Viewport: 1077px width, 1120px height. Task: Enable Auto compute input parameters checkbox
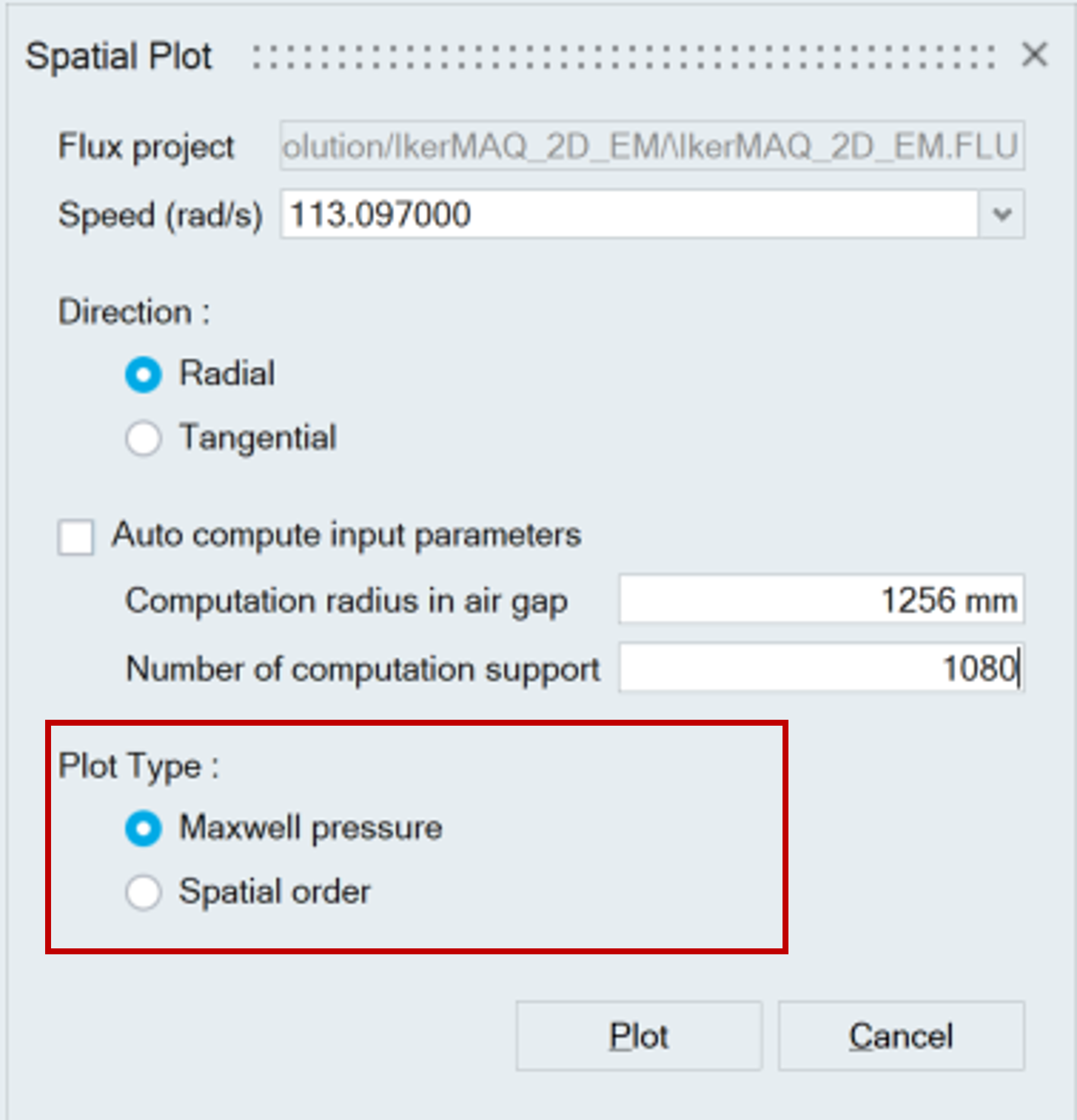pos(75,536)
